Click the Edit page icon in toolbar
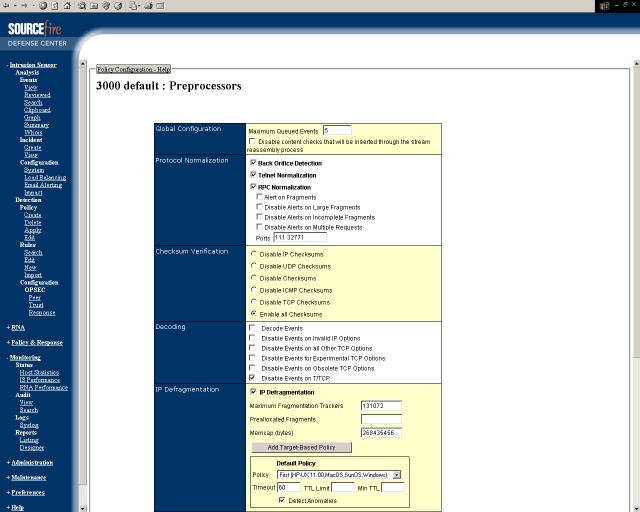The height and width of the screenshot is (512, 640). click(x=160, y=6)
